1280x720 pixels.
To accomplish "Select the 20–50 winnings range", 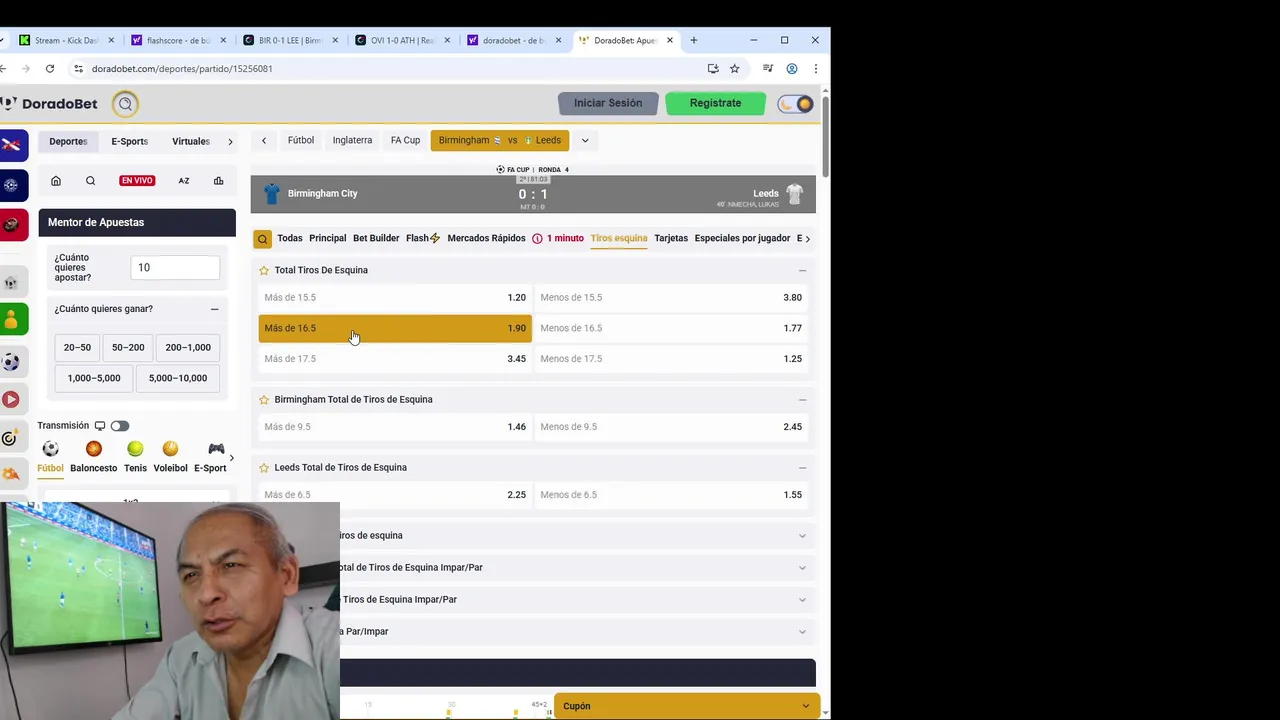I will [x=77, y=347].
